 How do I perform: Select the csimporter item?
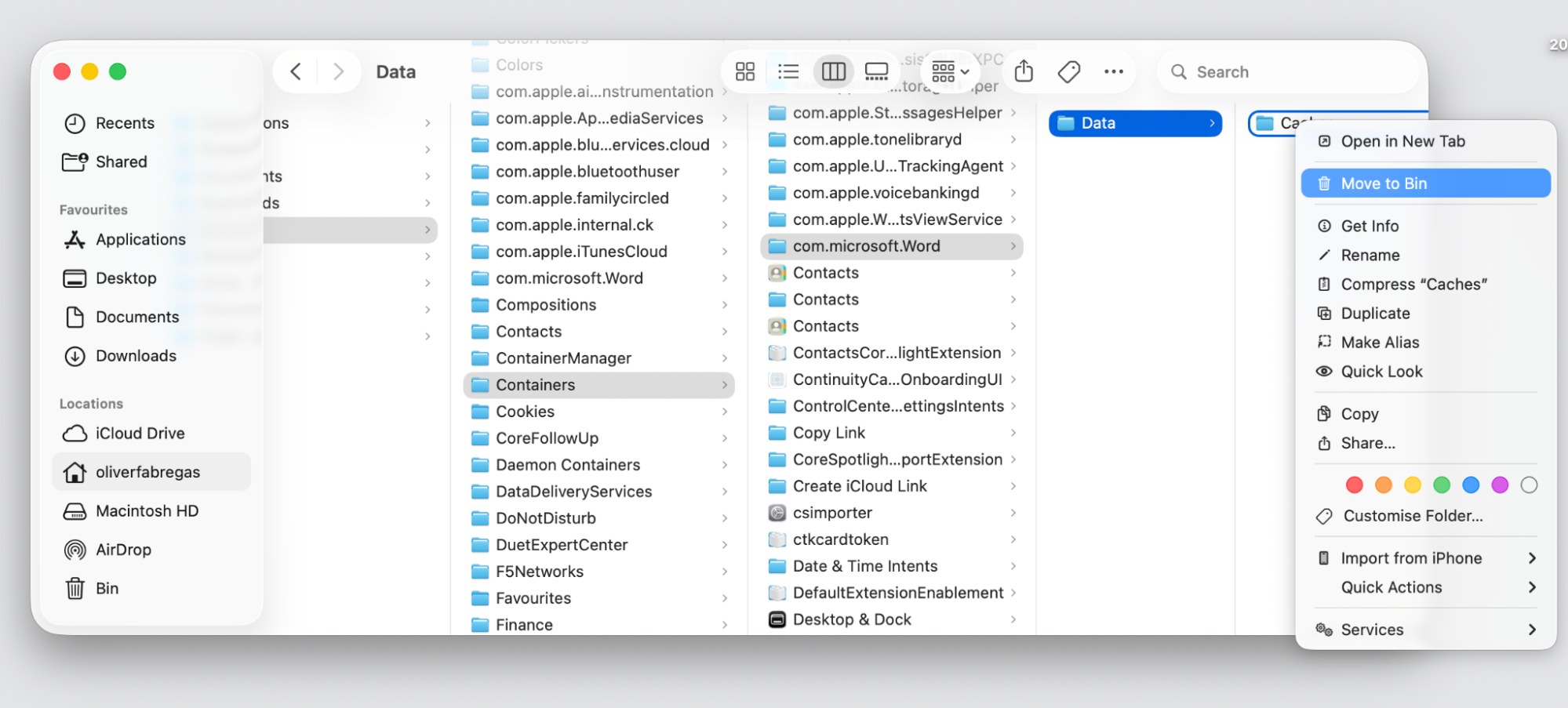891,513
